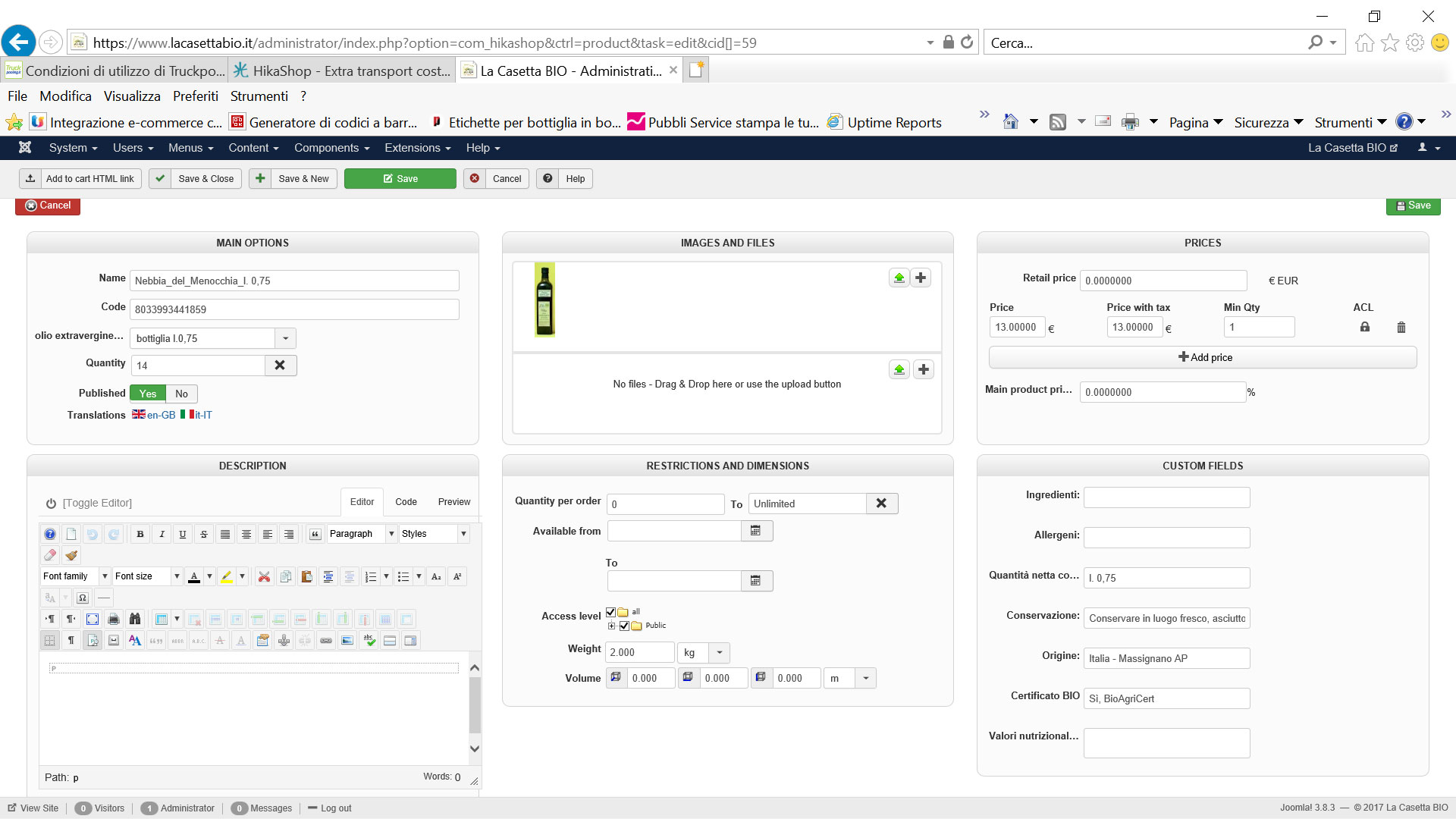This screenshot has height=819, width=1456.
Task: Set Published to No
Action: 181,394
